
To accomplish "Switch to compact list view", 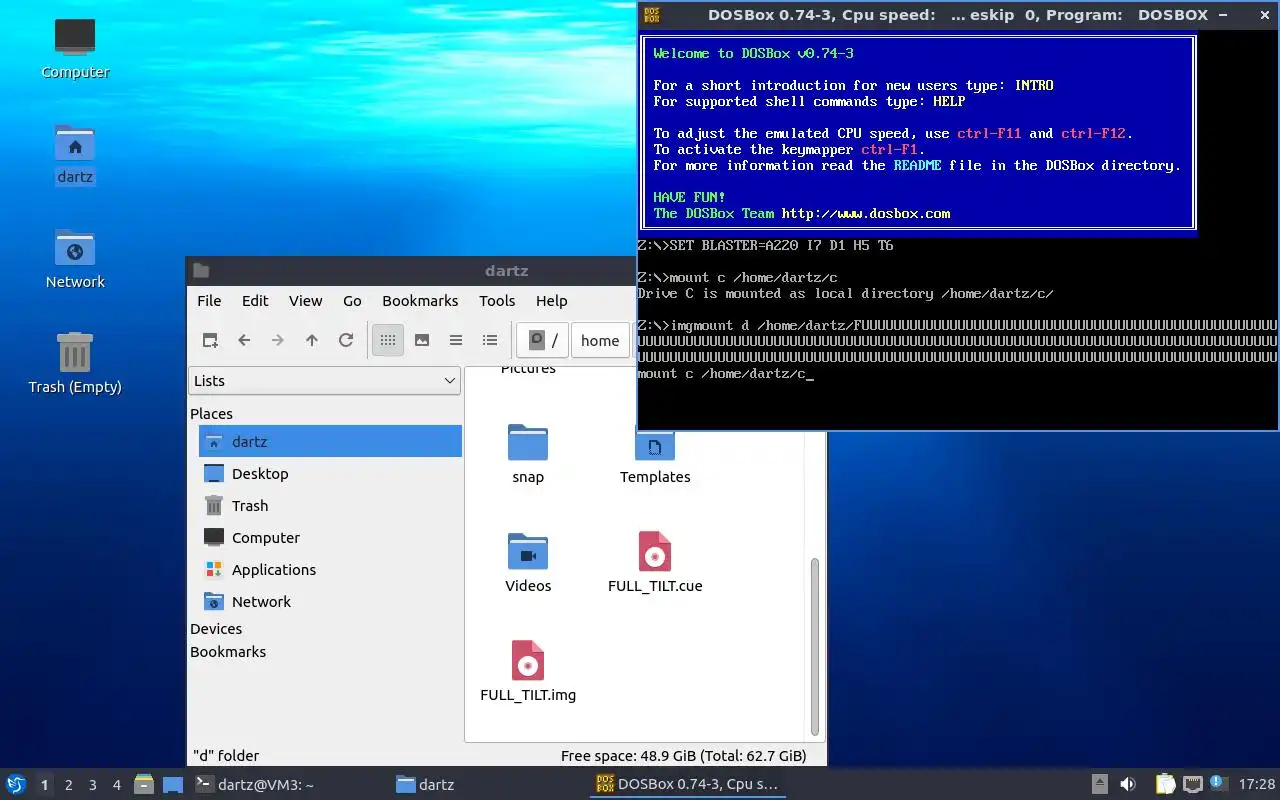I will (x=456, y=340).
